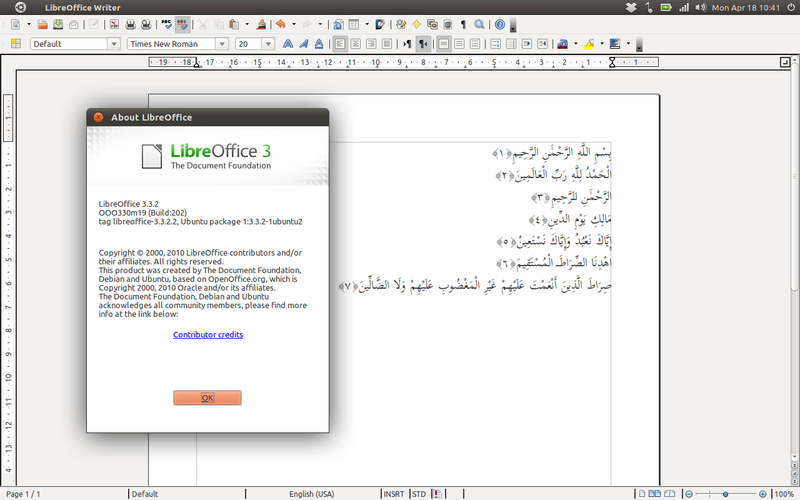This screenshot has height=500, width=800.
Task: Open the Navigator star icon
Action: point(417,24)
